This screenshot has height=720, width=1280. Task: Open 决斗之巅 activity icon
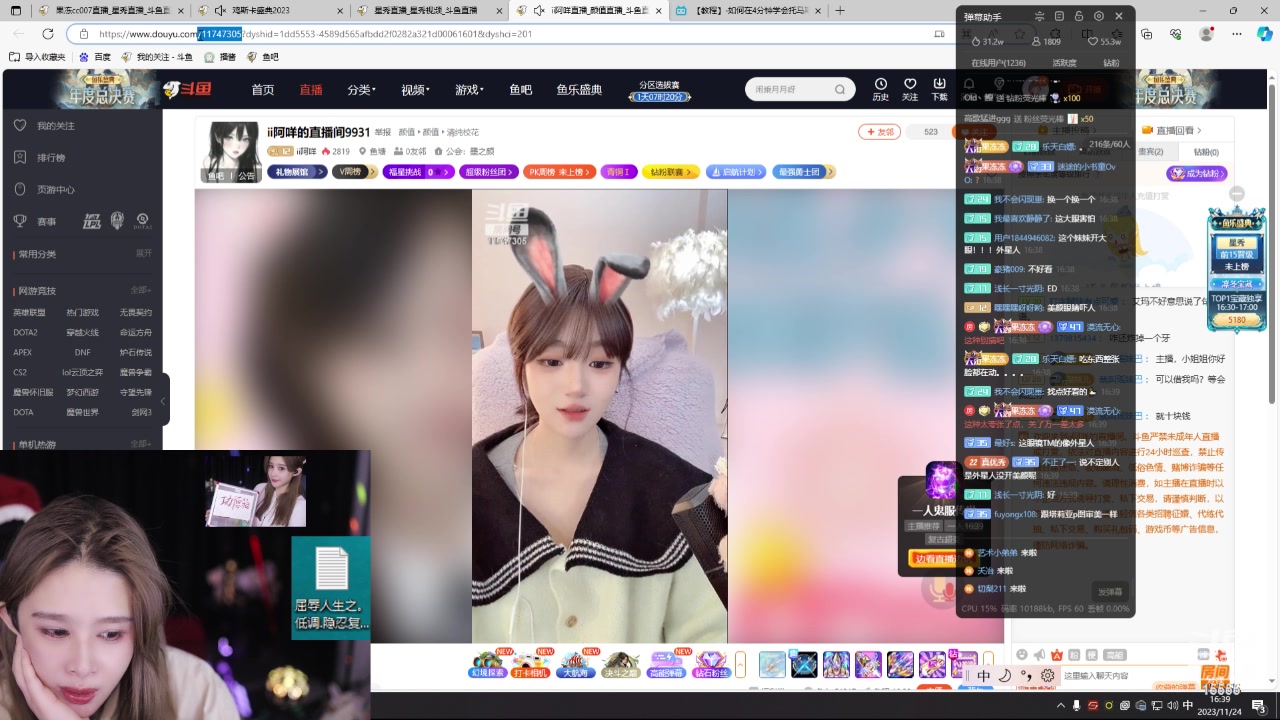pyautogui.click(x=620, y=665)
